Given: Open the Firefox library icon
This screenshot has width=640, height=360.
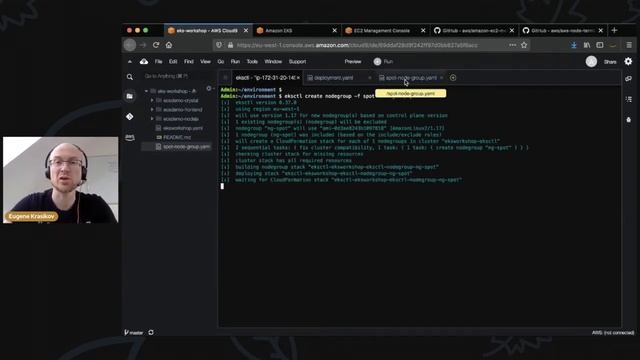Looking at the screenshot, I should point(587,45).
